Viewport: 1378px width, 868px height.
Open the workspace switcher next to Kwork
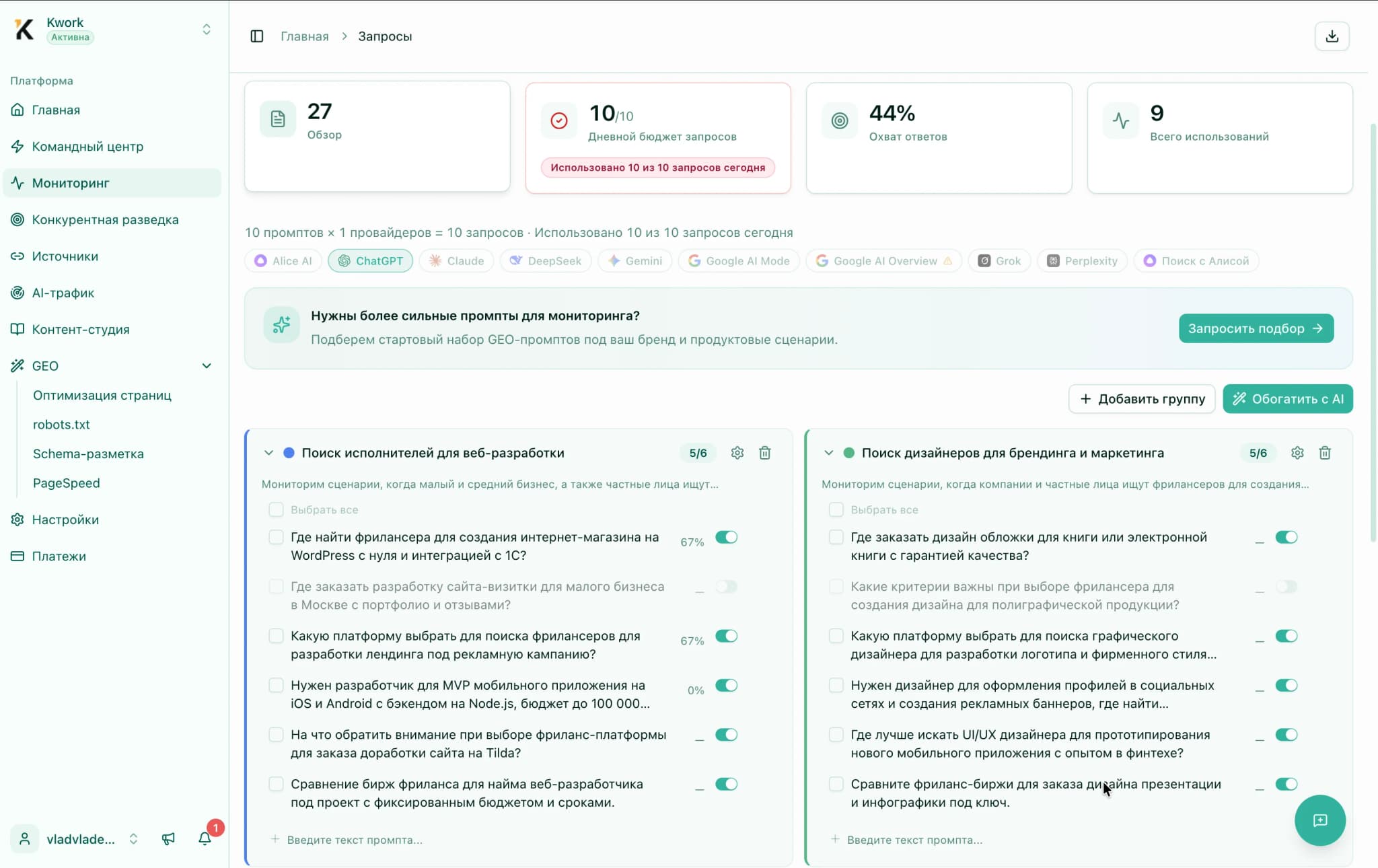206,29
